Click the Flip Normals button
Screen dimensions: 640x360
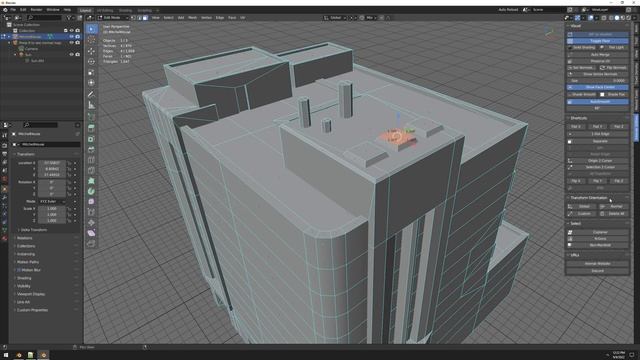tap(613, 68)
